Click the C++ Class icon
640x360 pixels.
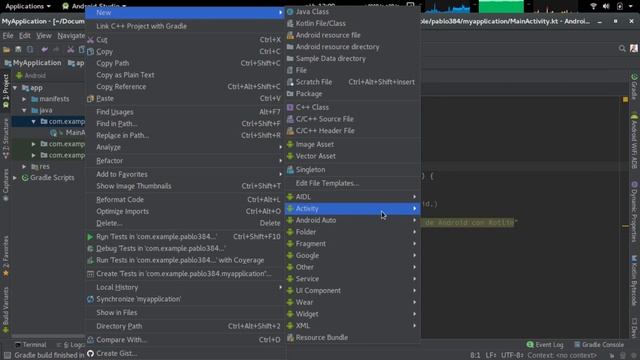point(290,107)
